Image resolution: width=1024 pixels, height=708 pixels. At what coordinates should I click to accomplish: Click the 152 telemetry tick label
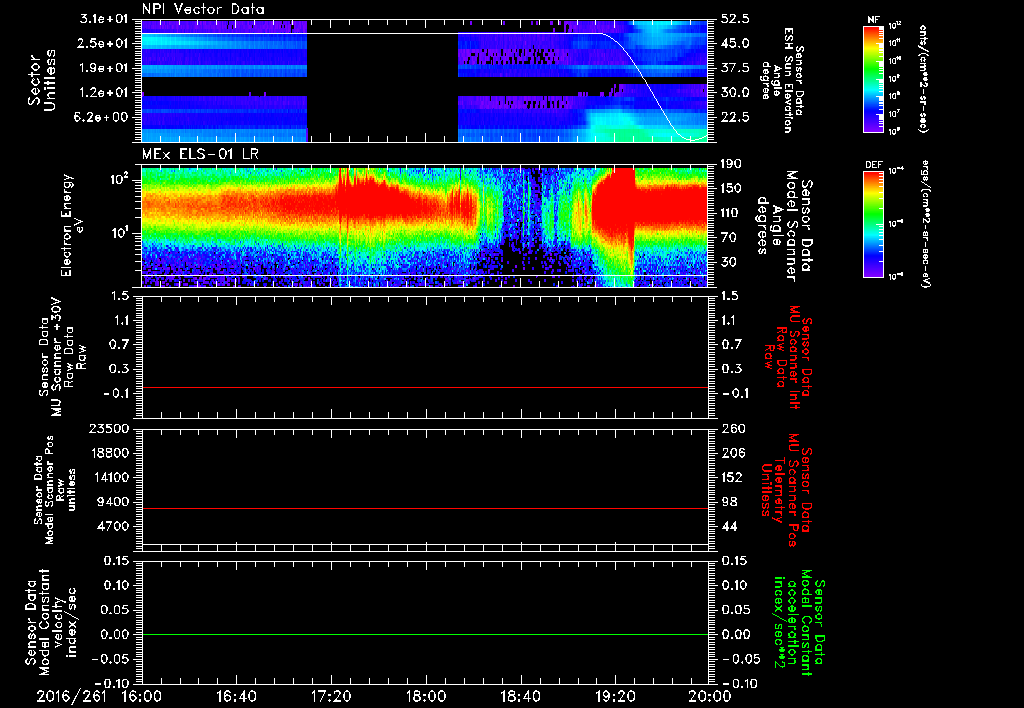point(733,477)
